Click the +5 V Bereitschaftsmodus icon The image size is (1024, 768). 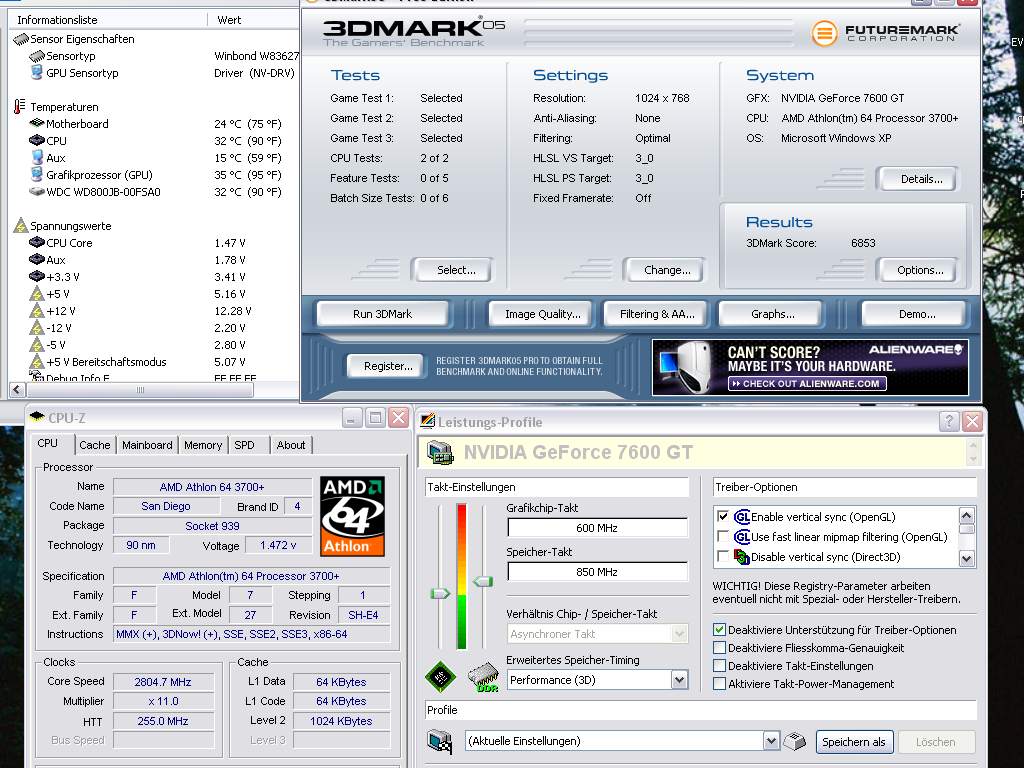(37, 361)
